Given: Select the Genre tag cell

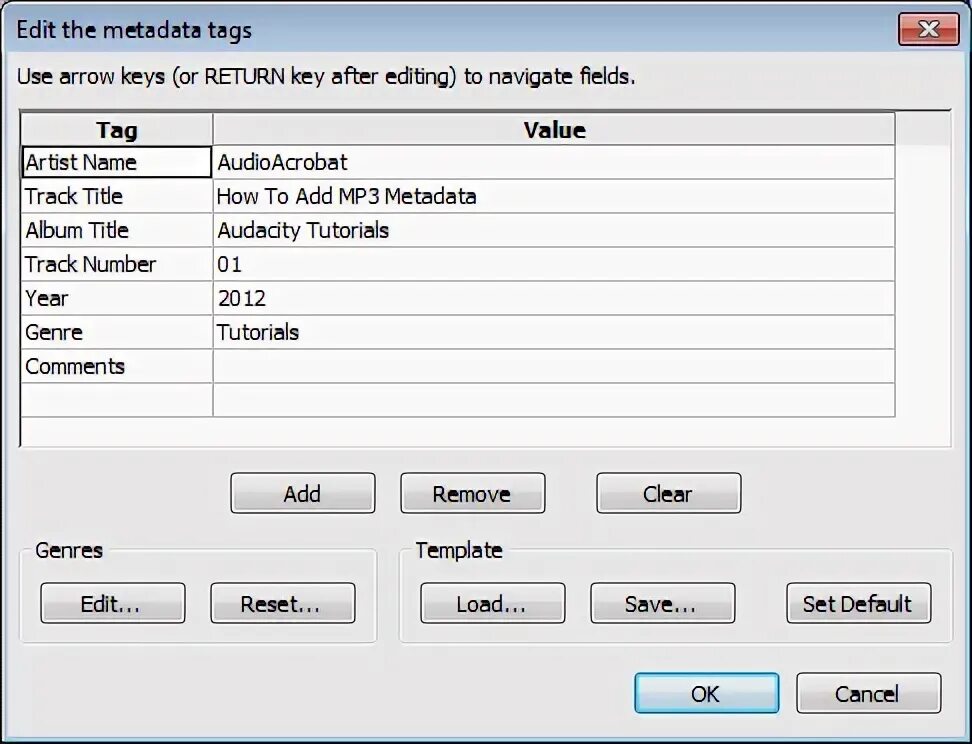Looking at the screenshot, I should (117, 332).
